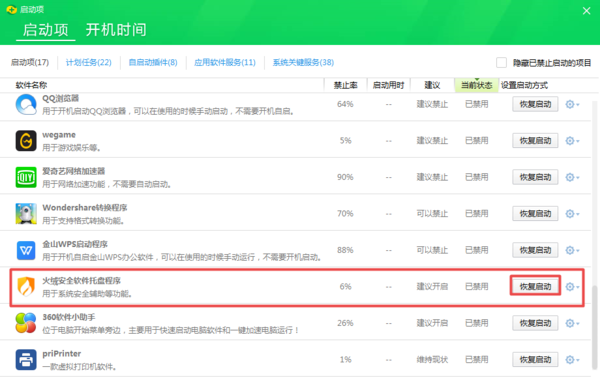
Task: Click the priPrinter printer icon
Action: click(x=26, y=360)
